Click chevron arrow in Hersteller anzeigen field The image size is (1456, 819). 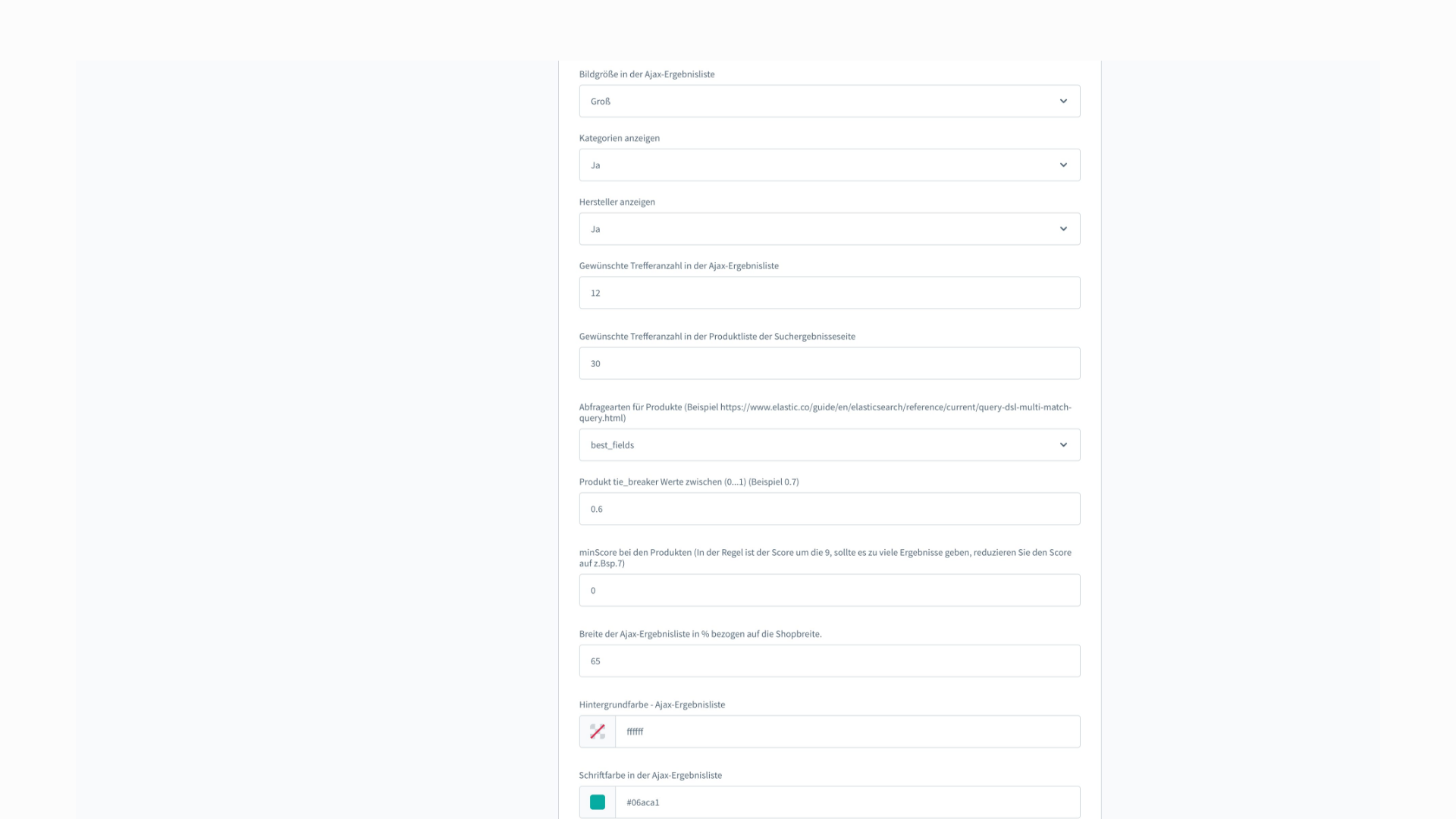(x=1063, y=229)
